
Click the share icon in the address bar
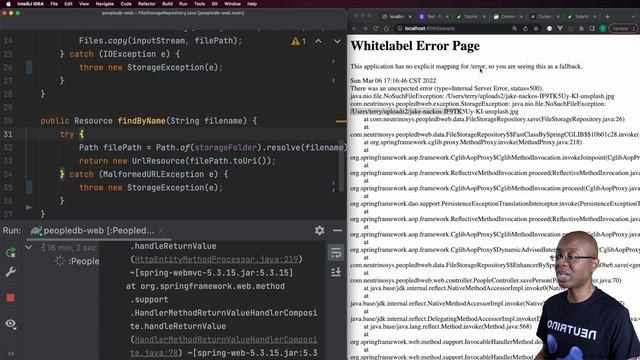[x=525, y=29]
